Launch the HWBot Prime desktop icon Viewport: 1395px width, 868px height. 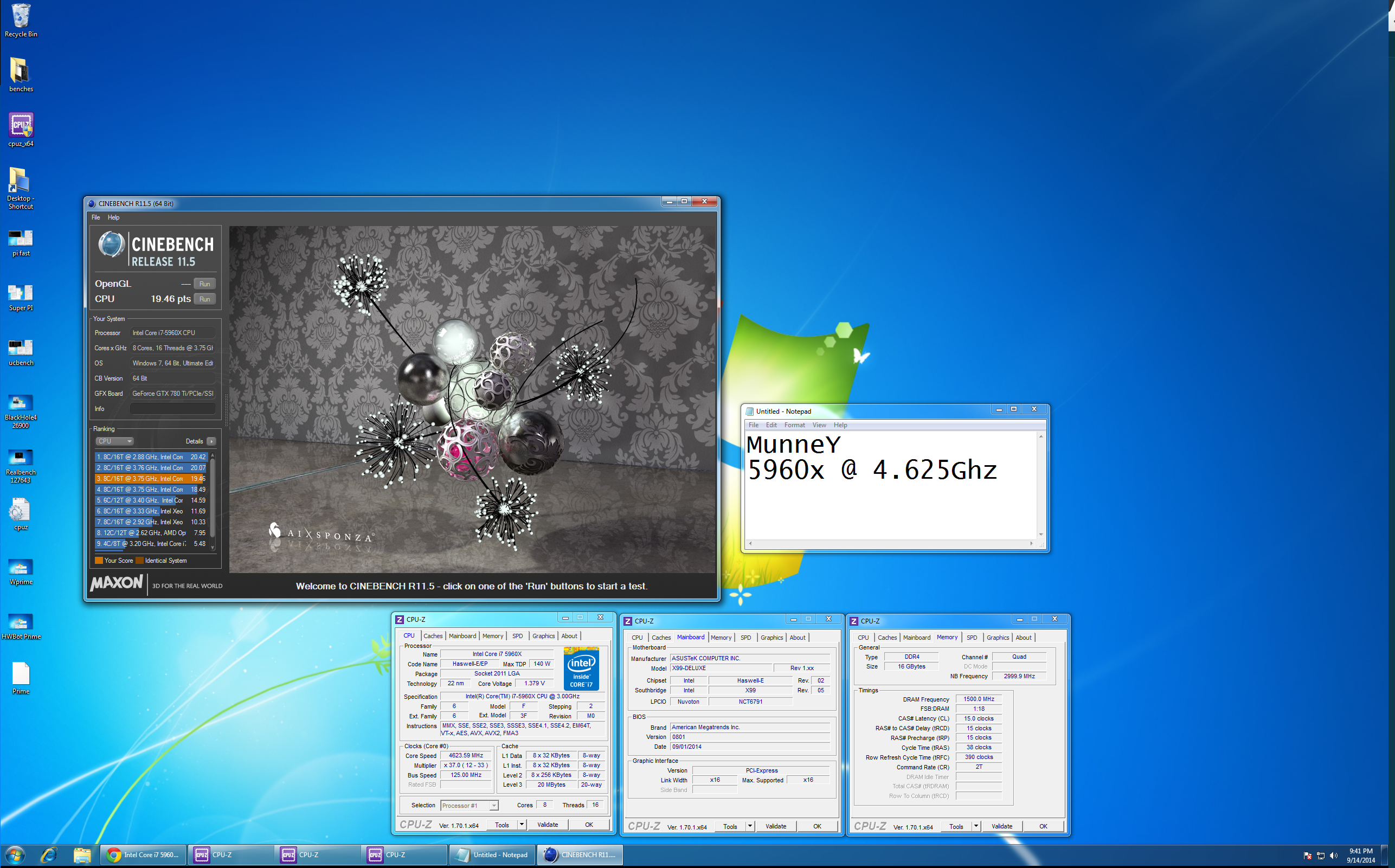pyautogui.click(x=21, y=626)
